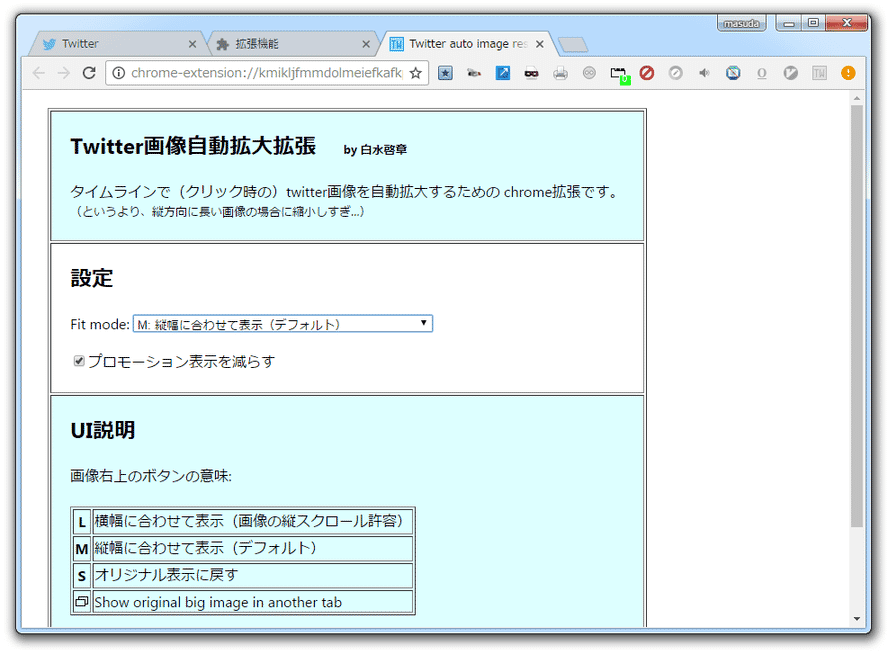Switch to the Twitter tab

[116, 44]
